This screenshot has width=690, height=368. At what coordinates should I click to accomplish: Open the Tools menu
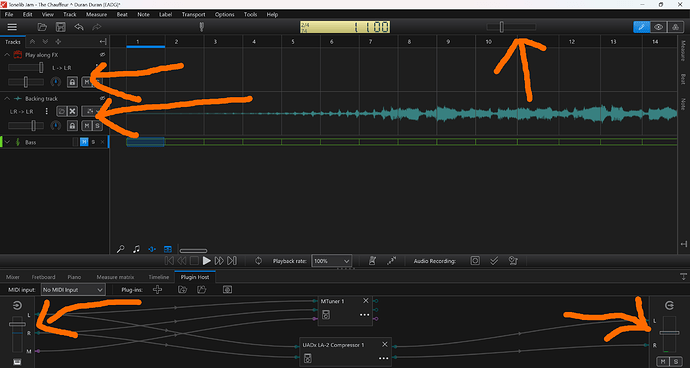click(250, 15)
